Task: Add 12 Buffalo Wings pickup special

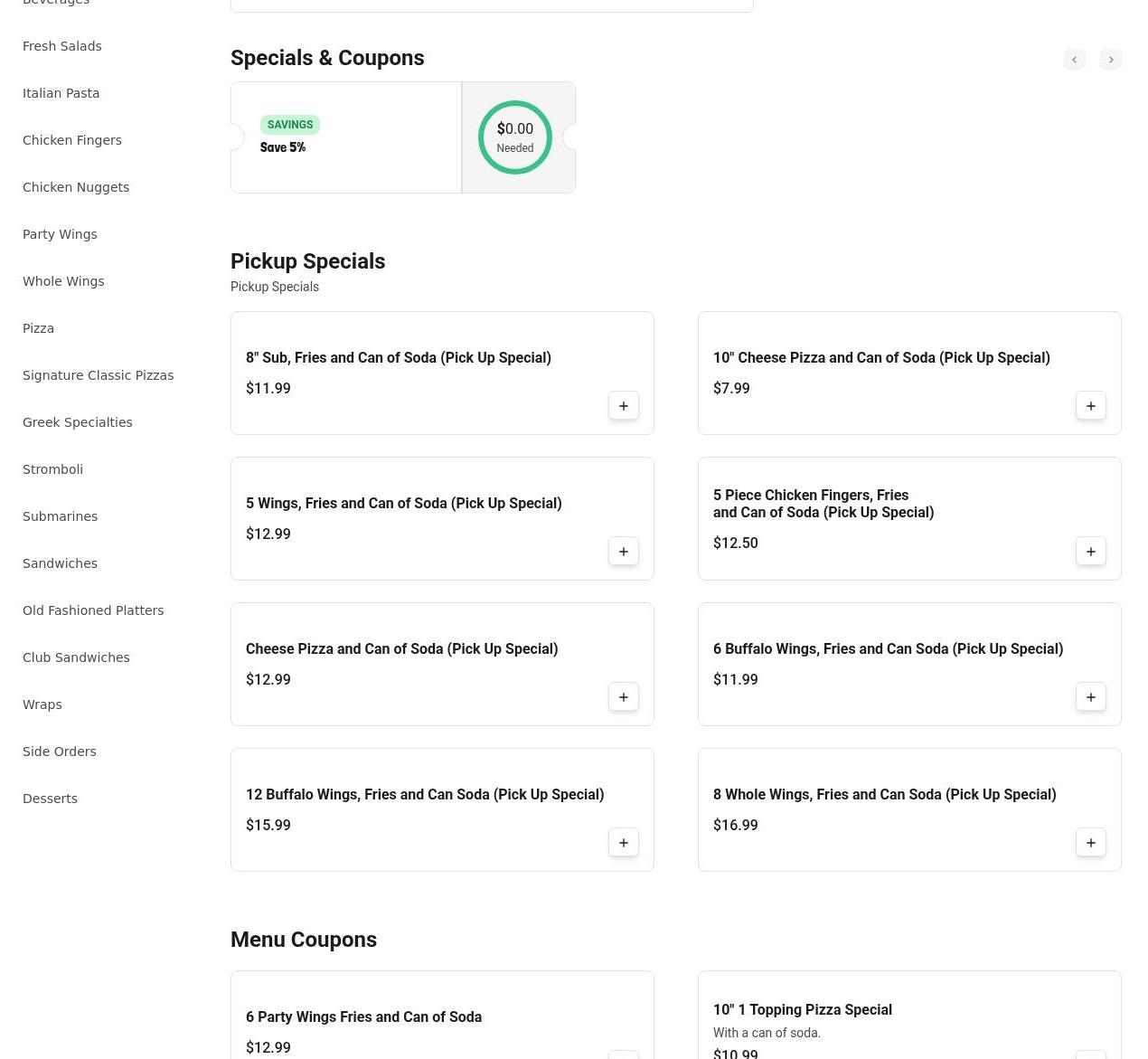Action: pos(623,843)
